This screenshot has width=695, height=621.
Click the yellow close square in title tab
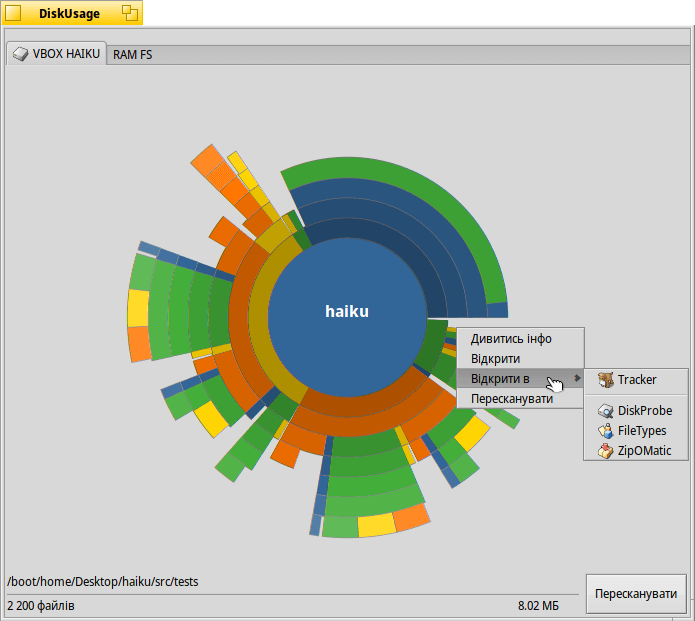click(13, 13)
